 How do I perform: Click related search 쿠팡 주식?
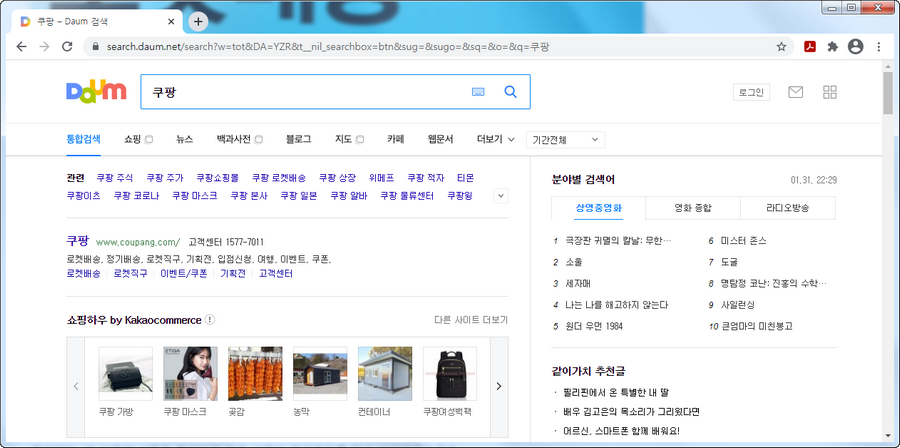click(x=115, y=178)
